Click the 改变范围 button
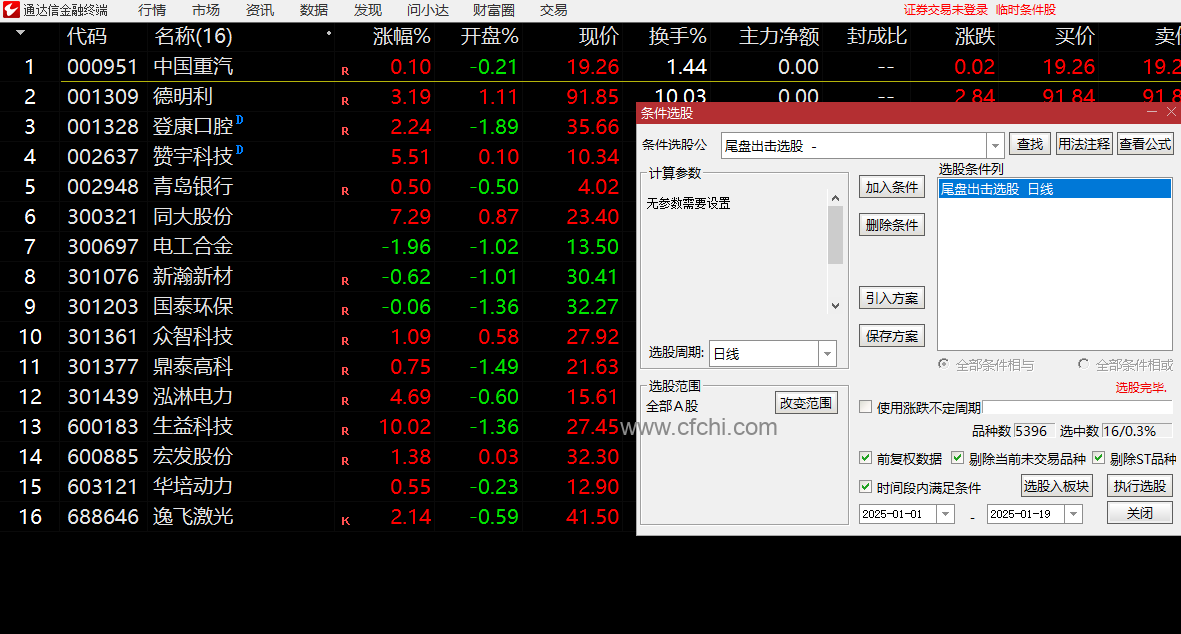The height and width of the screenshot is (634, 1181). (x=806, y=403)
